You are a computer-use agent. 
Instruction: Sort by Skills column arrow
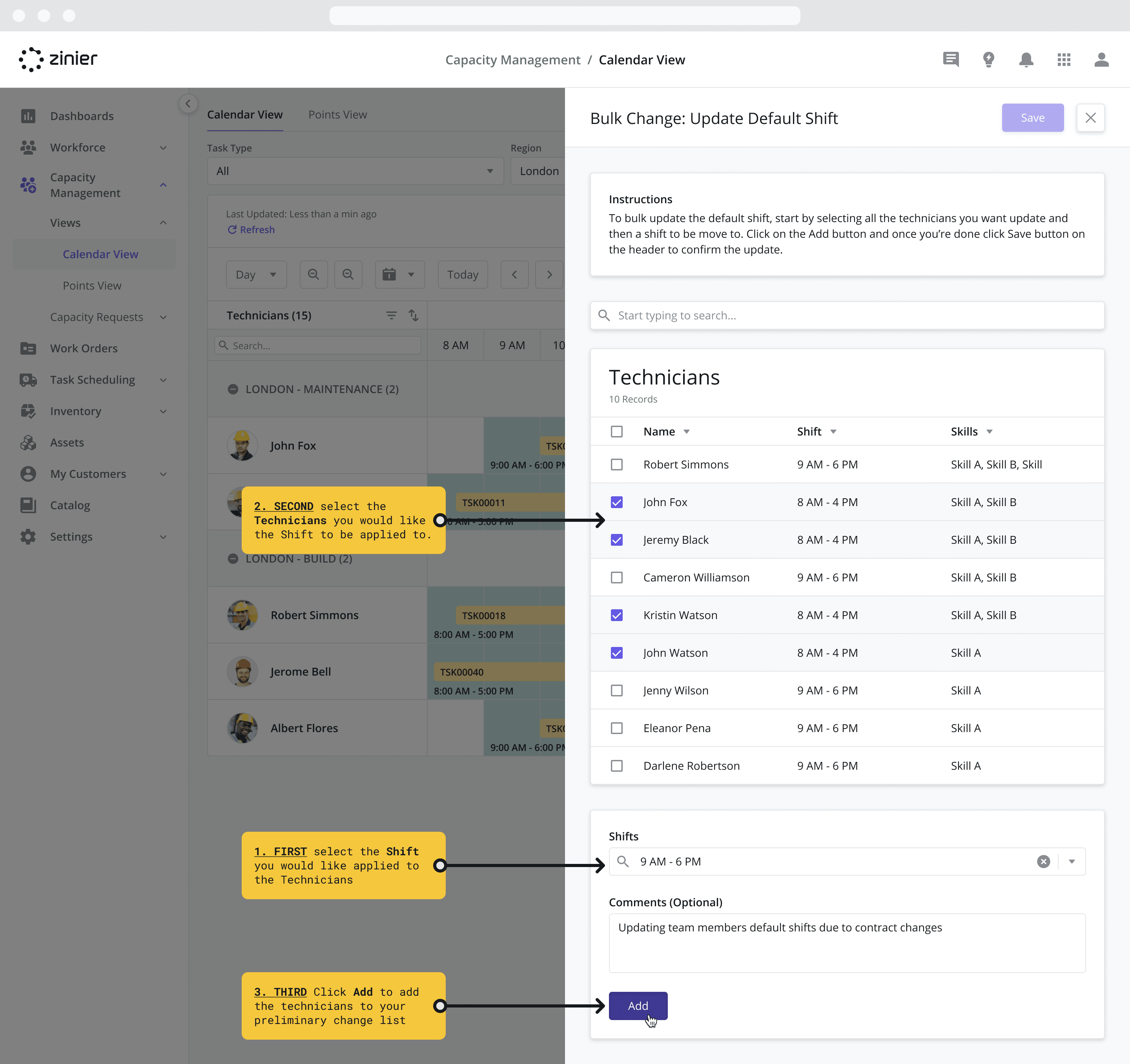click(x=990, y=432)
